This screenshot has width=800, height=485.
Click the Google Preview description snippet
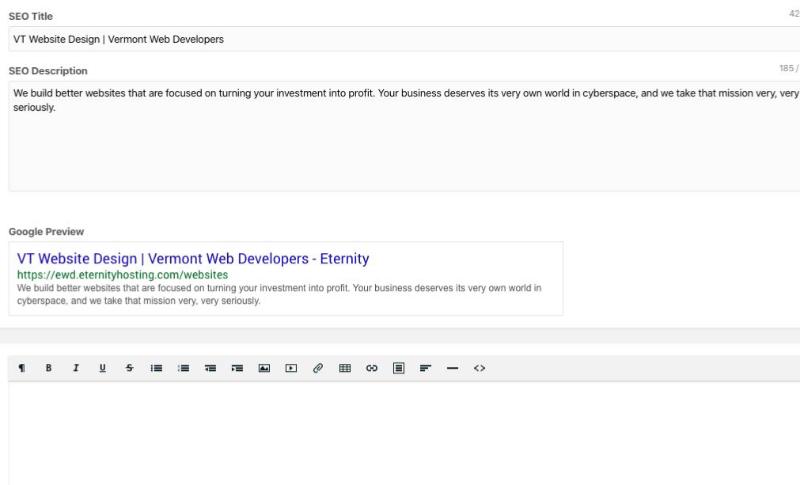(x=279, y=294)
